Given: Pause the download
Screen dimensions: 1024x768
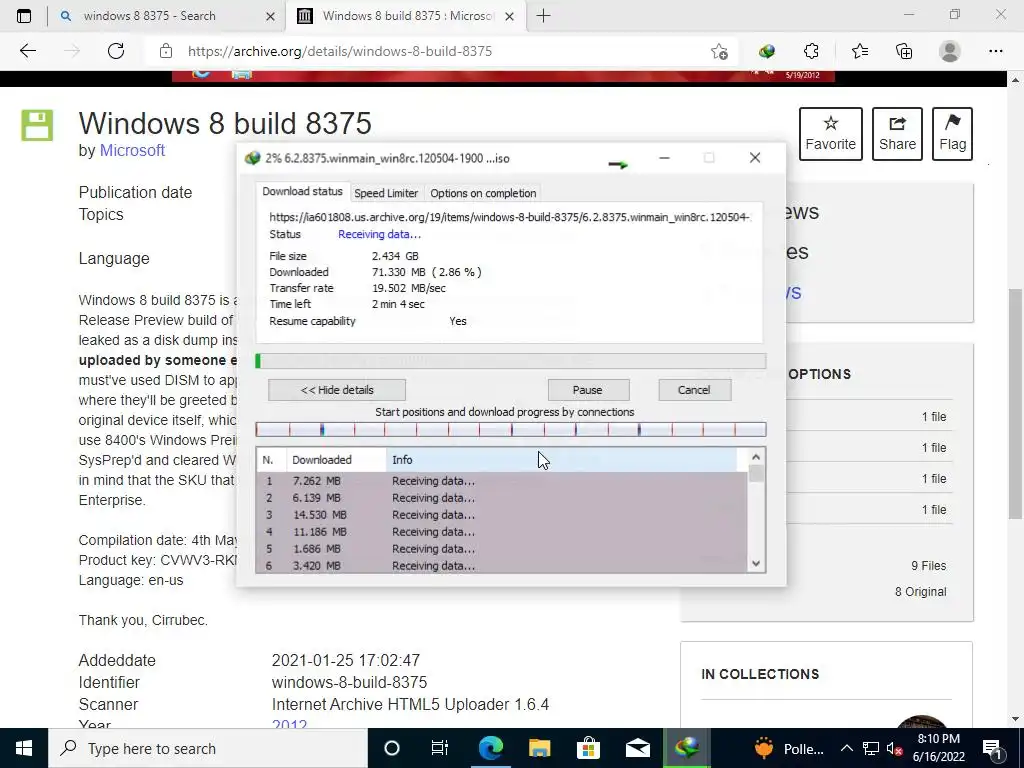Looking at the screenshot, I should tap(588, 390).
